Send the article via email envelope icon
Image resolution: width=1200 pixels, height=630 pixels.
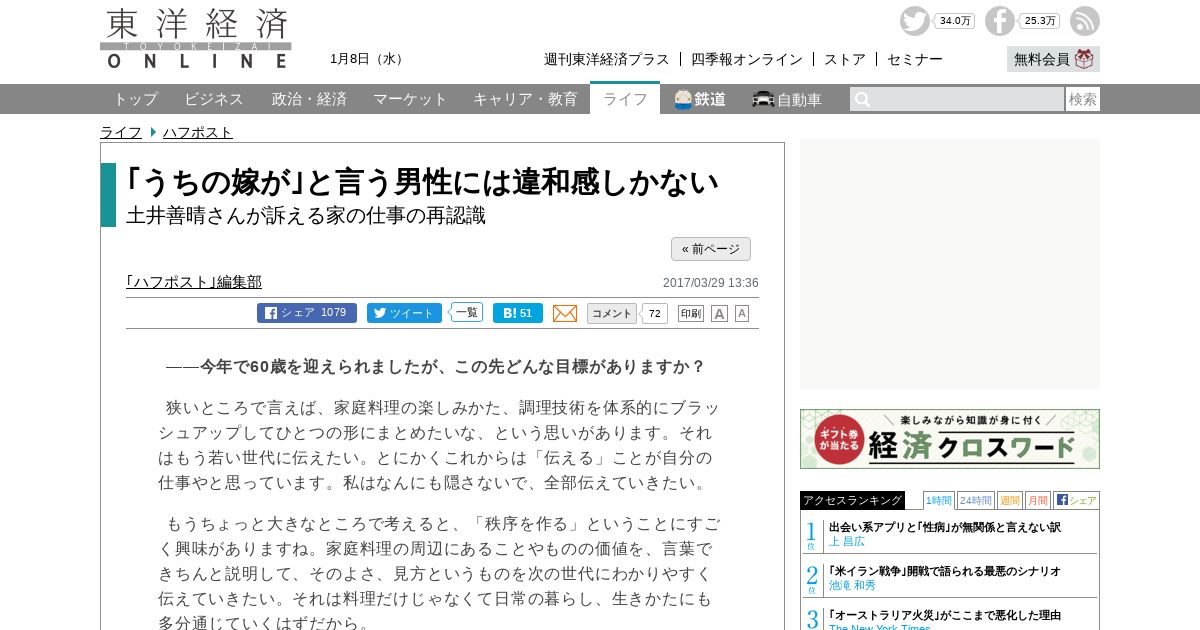click(565, 313)
